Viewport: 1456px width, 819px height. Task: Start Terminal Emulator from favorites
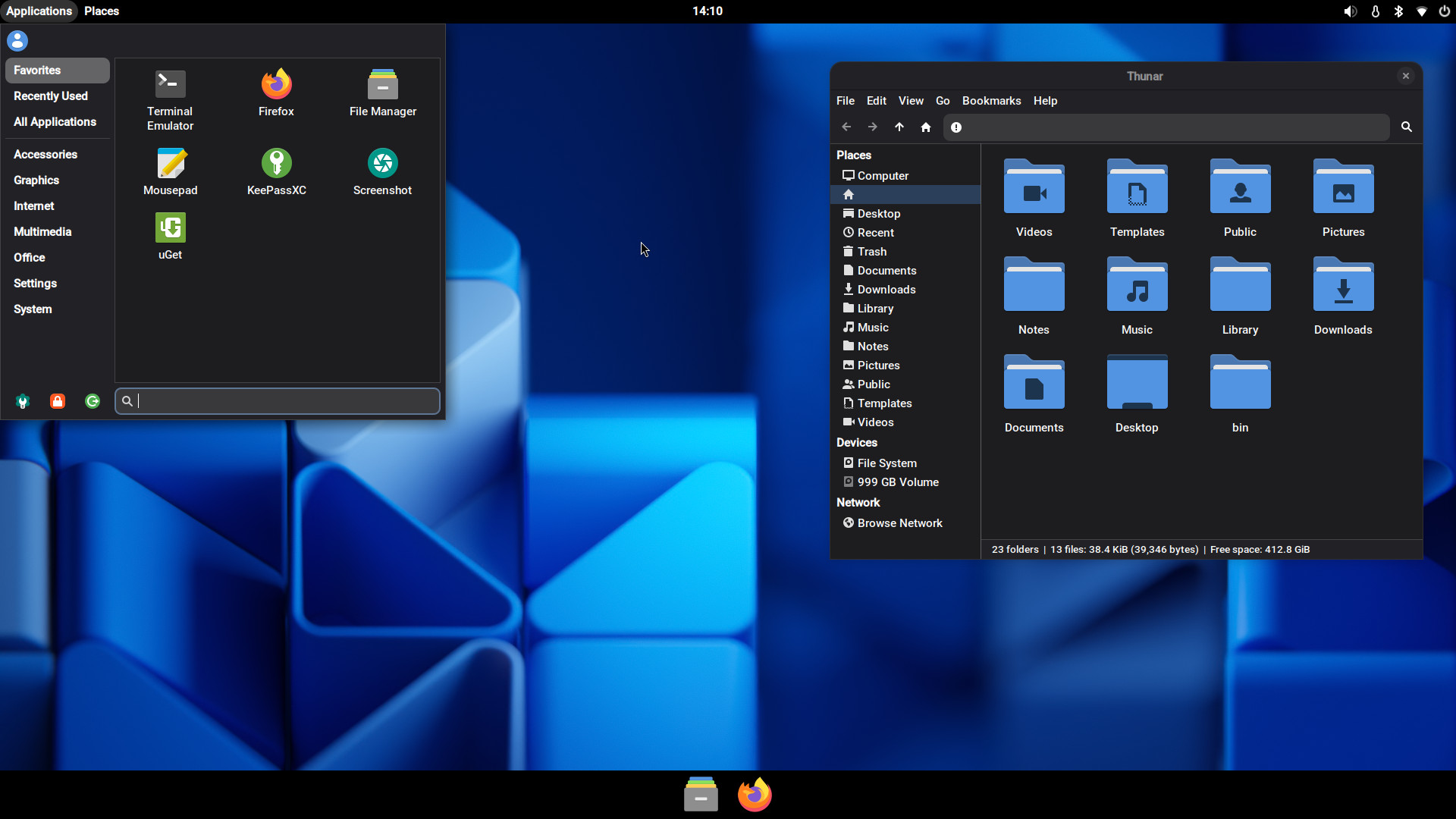[170, 99]
